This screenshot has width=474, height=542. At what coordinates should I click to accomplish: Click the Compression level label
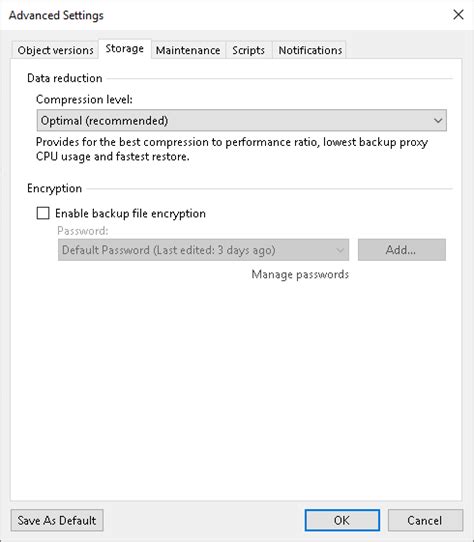click(x=84, y=100)
